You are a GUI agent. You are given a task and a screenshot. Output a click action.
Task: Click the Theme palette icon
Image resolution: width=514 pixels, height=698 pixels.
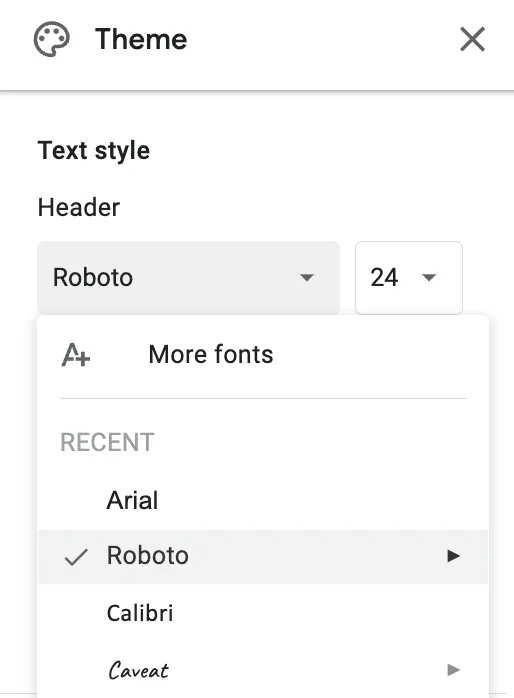tap(52, 39)
